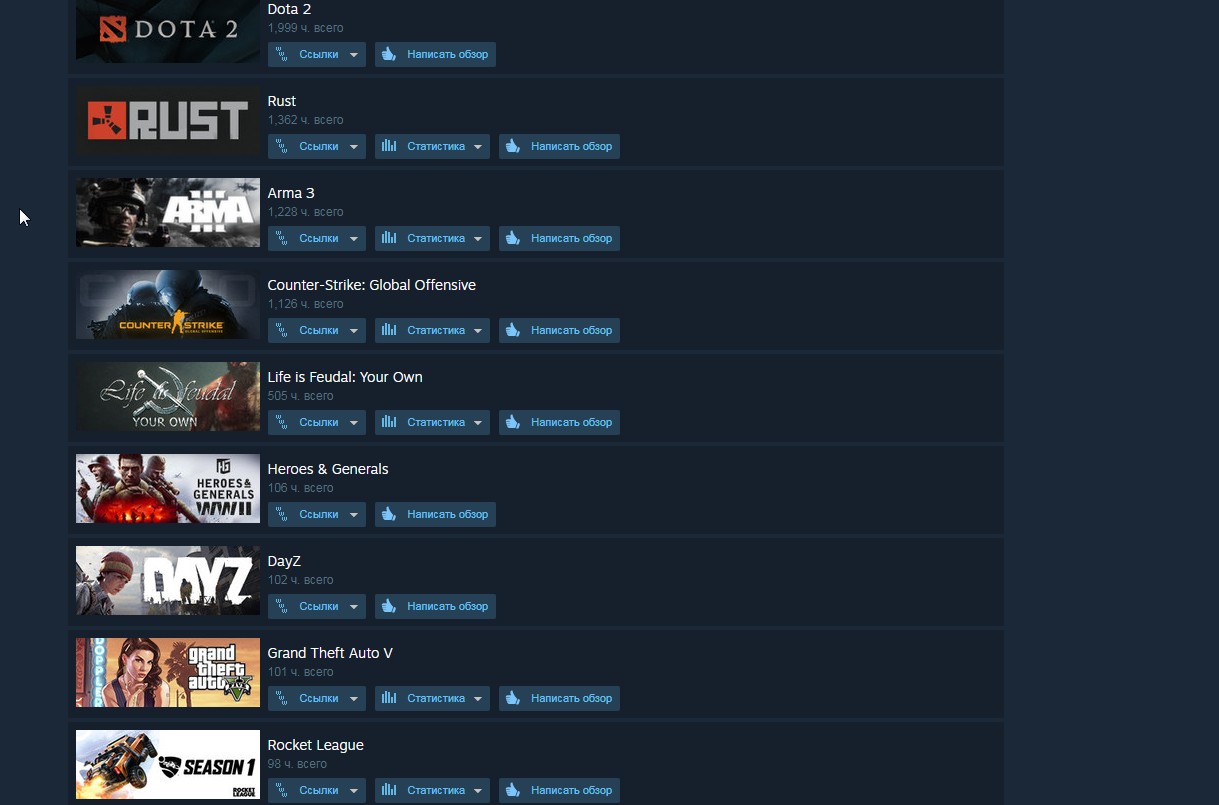This screenshot has width=1219, height=805.
Task: Click thumbs-up icon for Dota 2 review
Action: [390, 54]
